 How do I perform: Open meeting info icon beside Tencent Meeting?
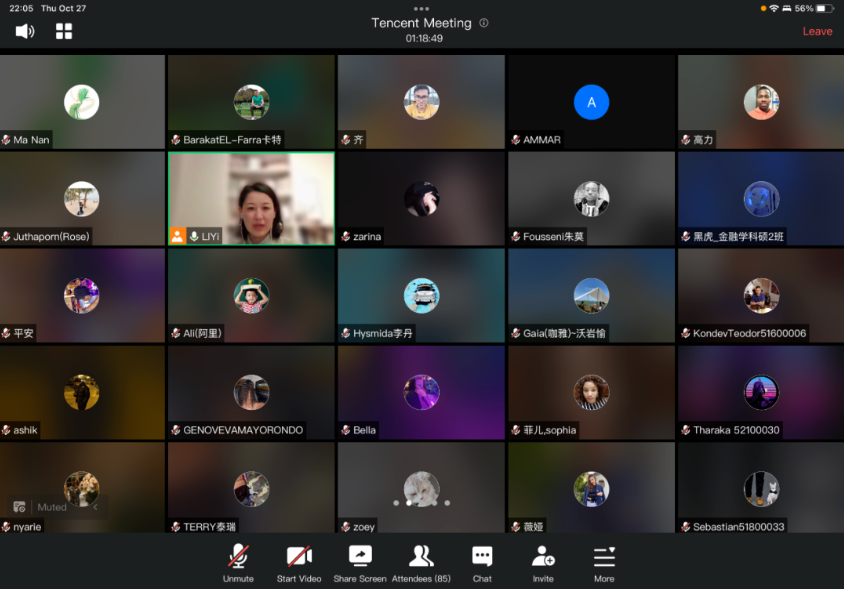point(484,23)
